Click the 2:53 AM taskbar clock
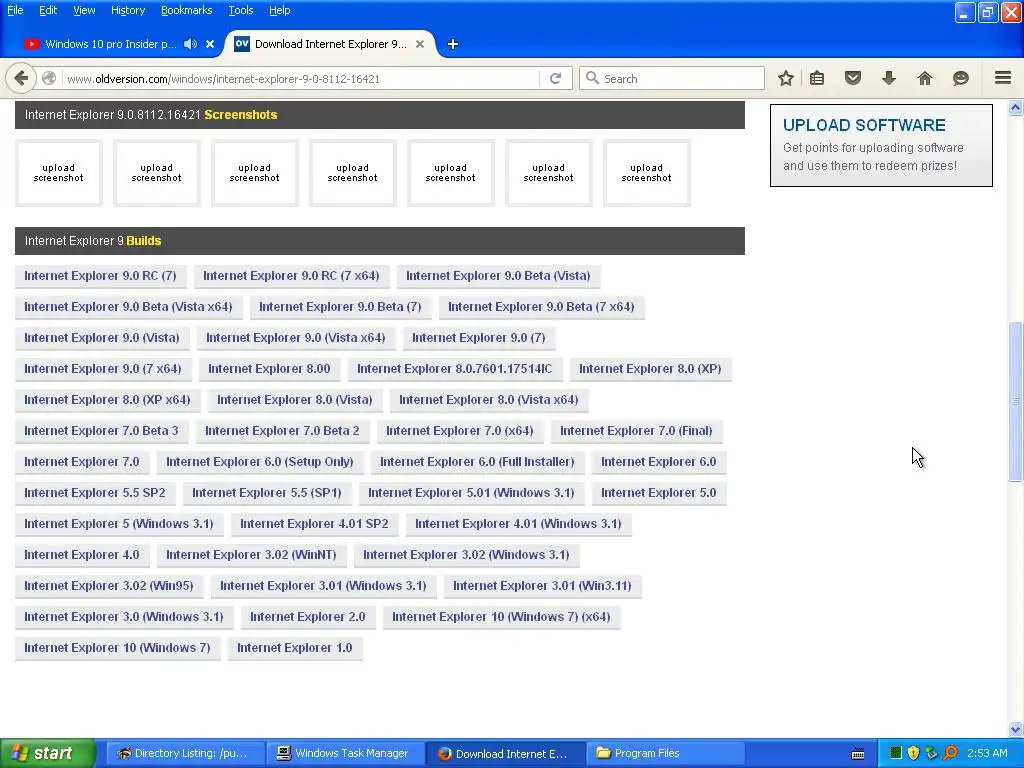Screen dimensions: 1024x768 point(987,754)
